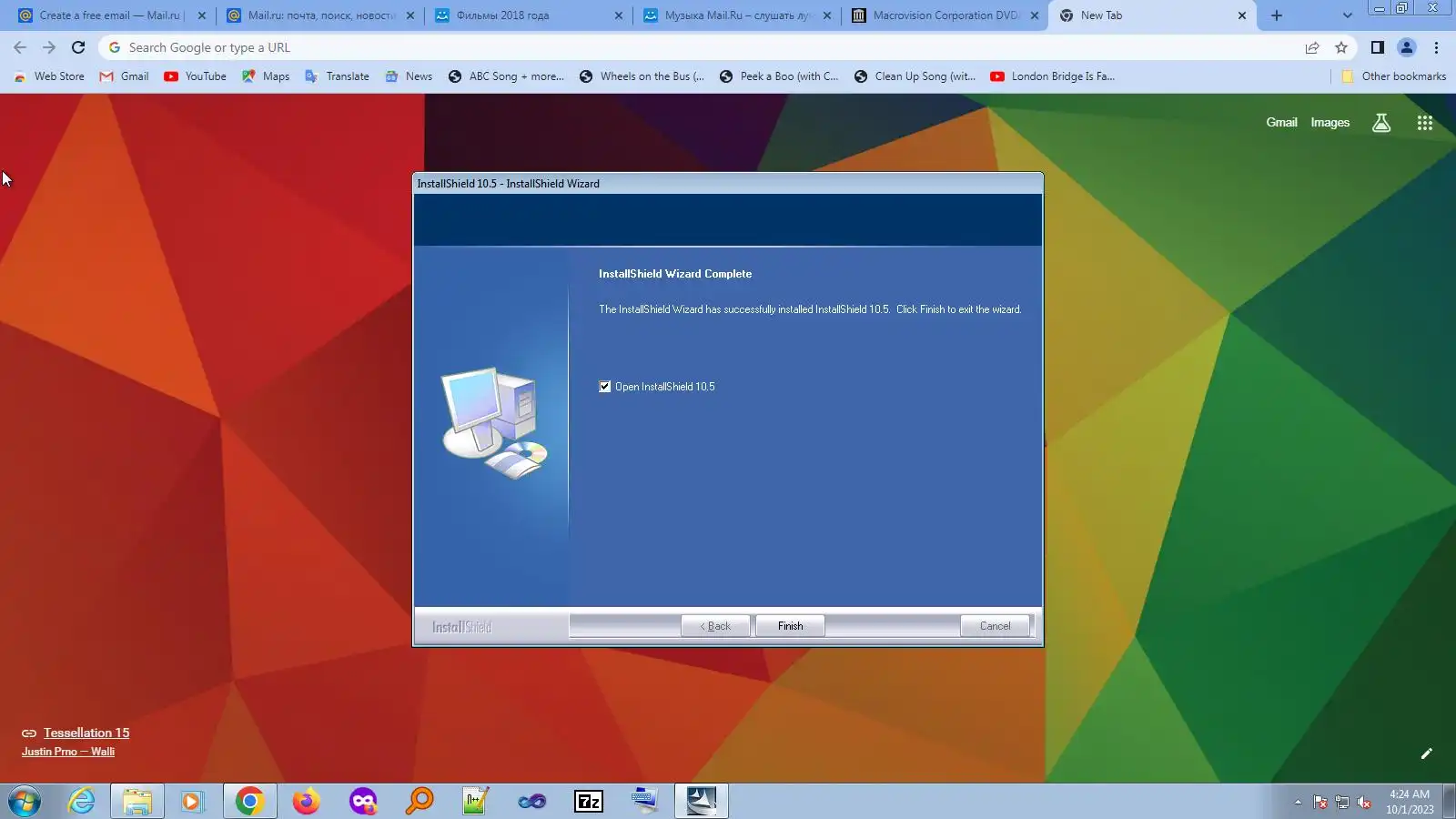The image size is (1456, 819).
Task: Open the green notepad app on taskbar
Action: coord(476,801)
